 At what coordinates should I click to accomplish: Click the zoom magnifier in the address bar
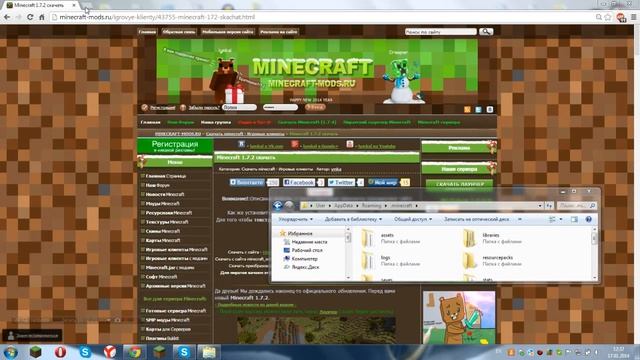[x=598, y=17]
